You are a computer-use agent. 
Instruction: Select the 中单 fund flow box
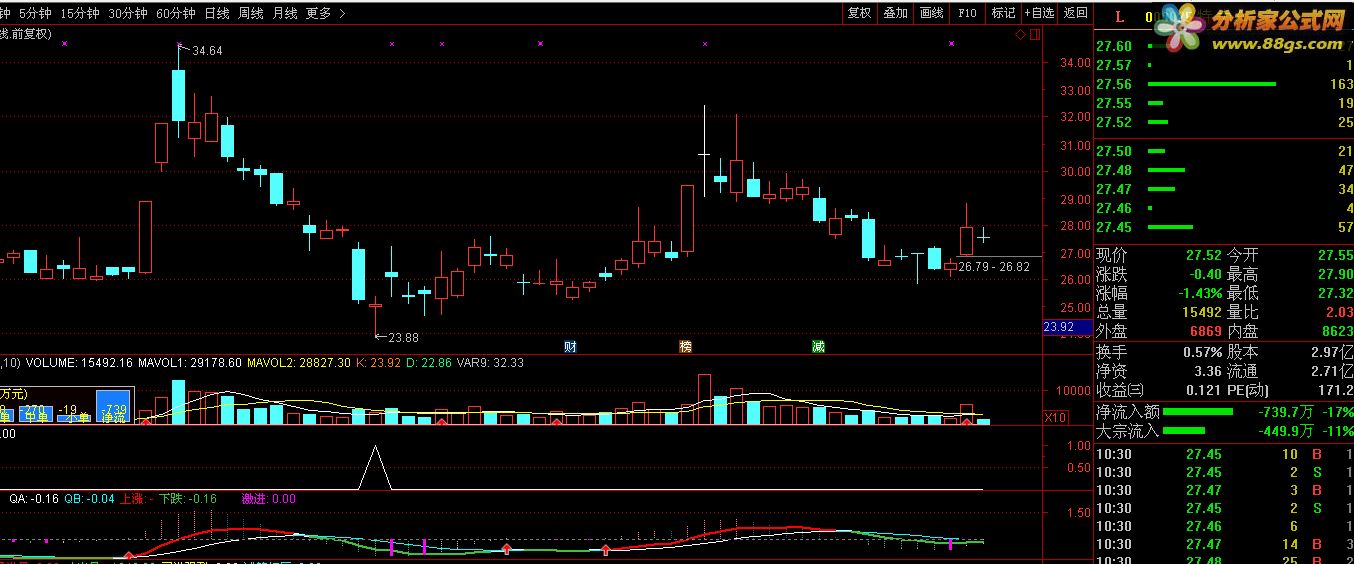point(36,413)
